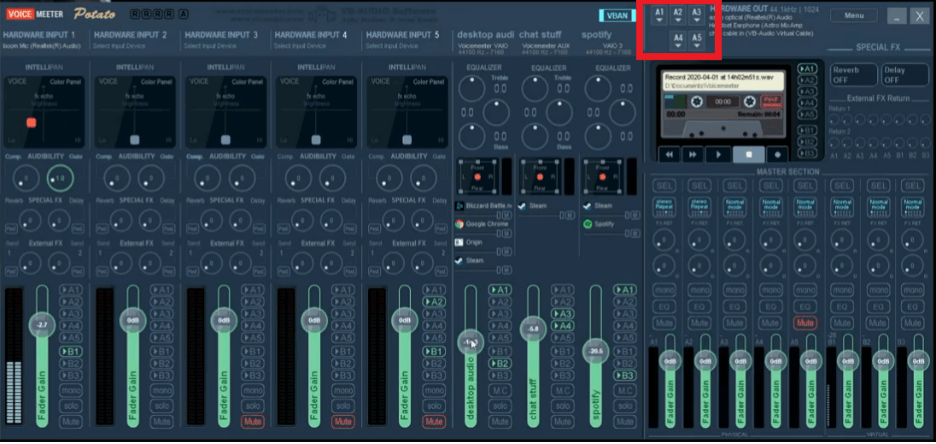Open the A4 hardware out device selector
Image resolution: width=936 pixels, height=444 pixels.
point(678,41)
